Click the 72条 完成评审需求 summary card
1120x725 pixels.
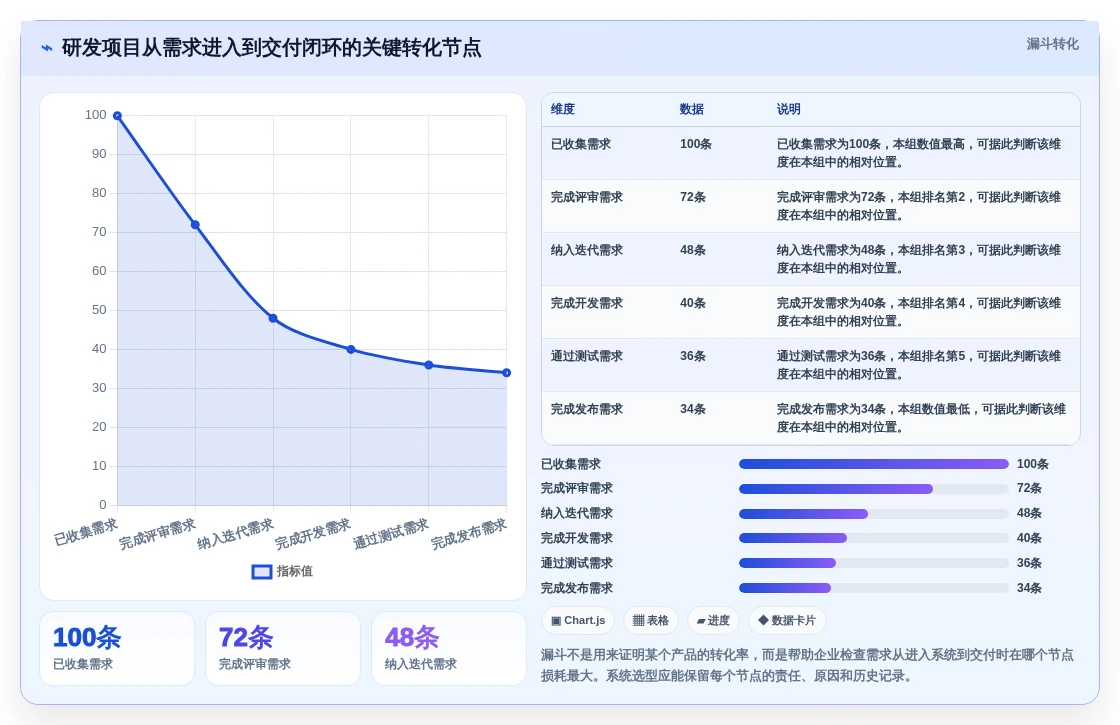point(283,649)
